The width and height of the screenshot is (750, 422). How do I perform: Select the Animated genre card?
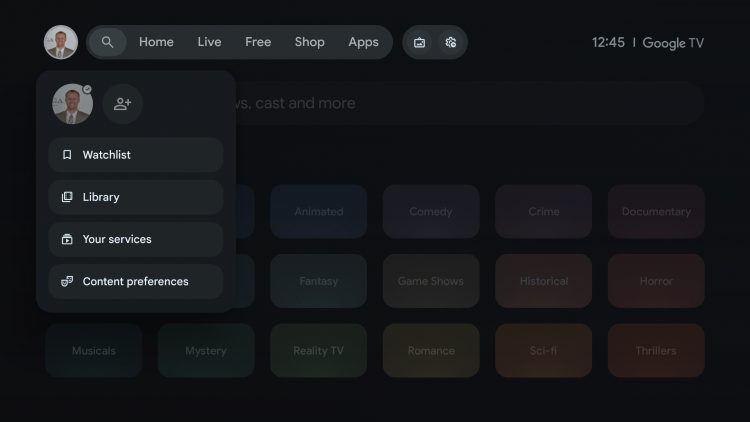coord(319,211)
